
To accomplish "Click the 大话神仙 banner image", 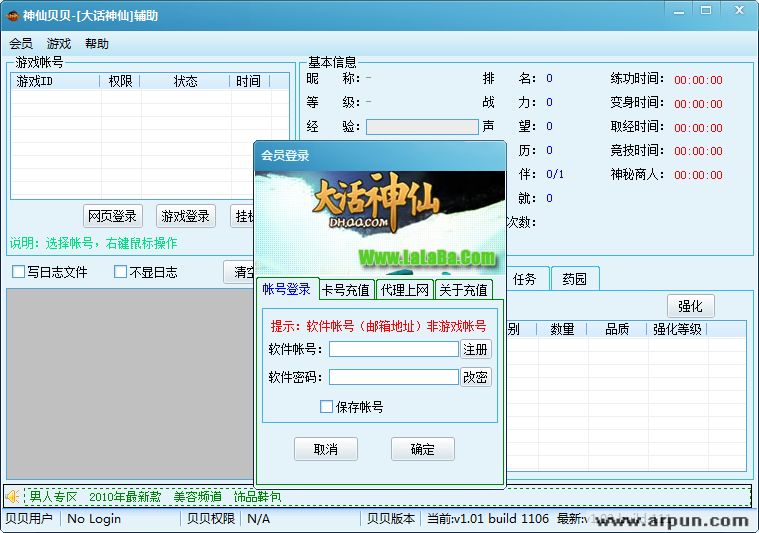I will (380, 223).
